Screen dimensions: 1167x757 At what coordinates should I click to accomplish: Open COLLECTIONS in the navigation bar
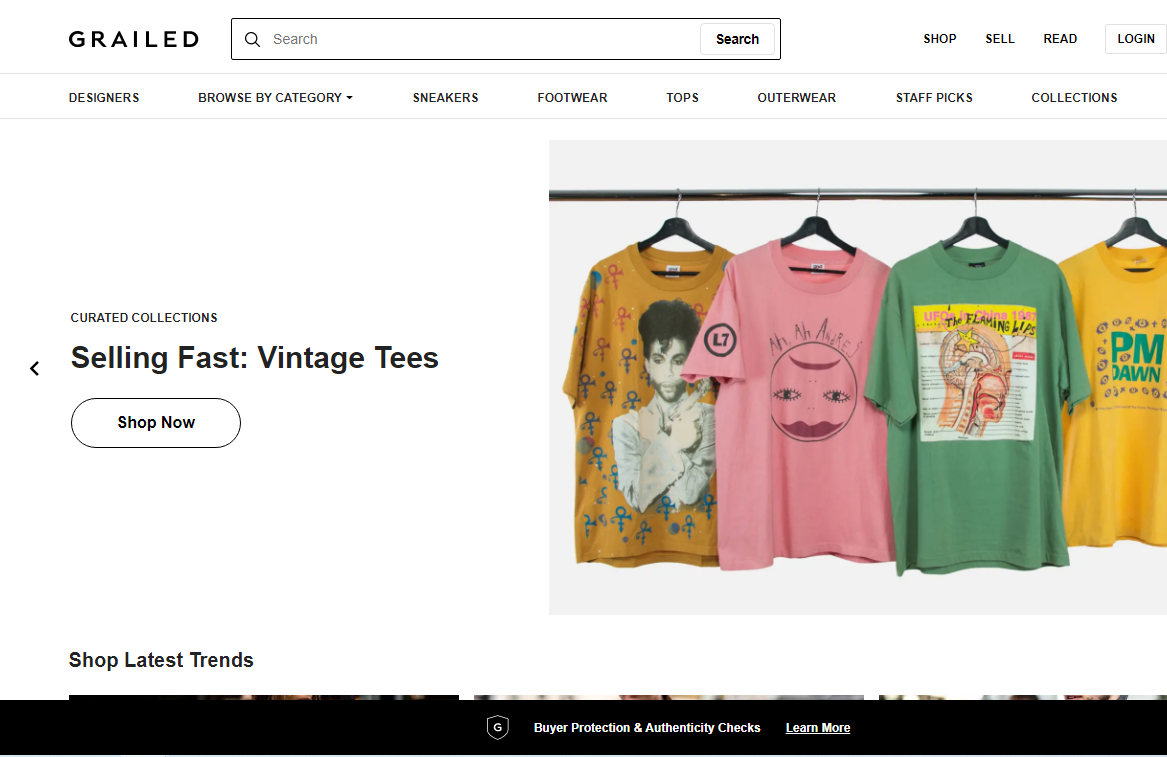pos(1074,98)
